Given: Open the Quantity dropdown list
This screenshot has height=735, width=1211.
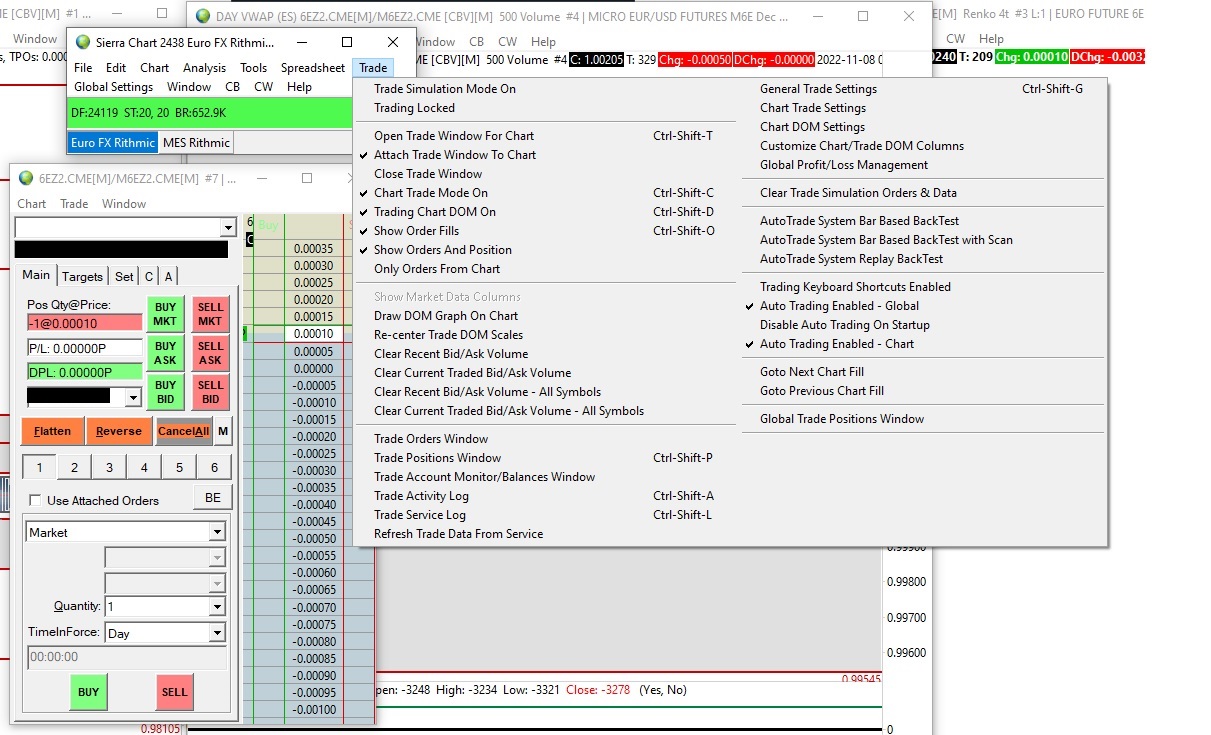Looking at the screenshot, I should pyautogui.click(x=217, y=606).
